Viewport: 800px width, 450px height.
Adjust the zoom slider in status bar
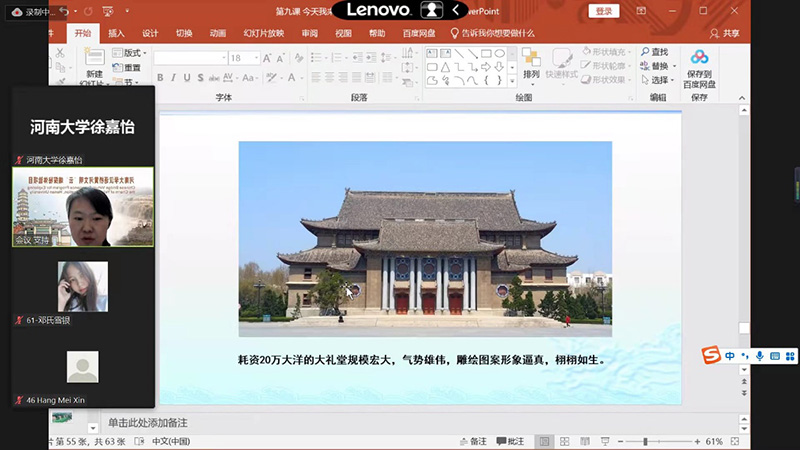coord(646,441)
